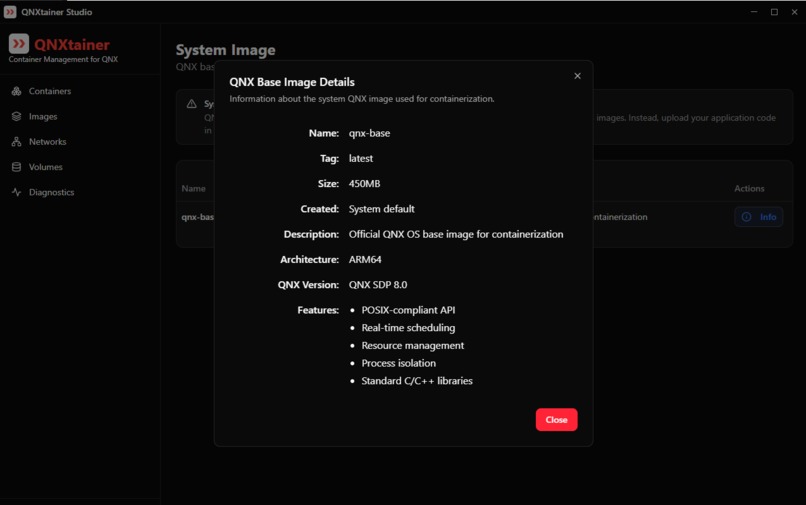Click the Diagnostics pulse icon in sidebar
Screen dimensions: 806x505
[16, 192]
